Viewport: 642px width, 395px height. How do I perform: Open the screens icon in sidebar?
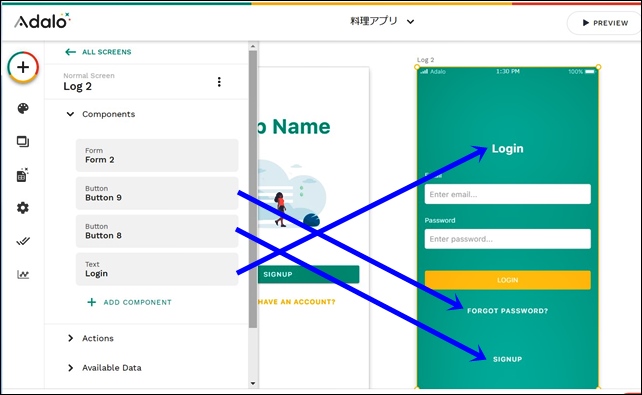(23, 142)
